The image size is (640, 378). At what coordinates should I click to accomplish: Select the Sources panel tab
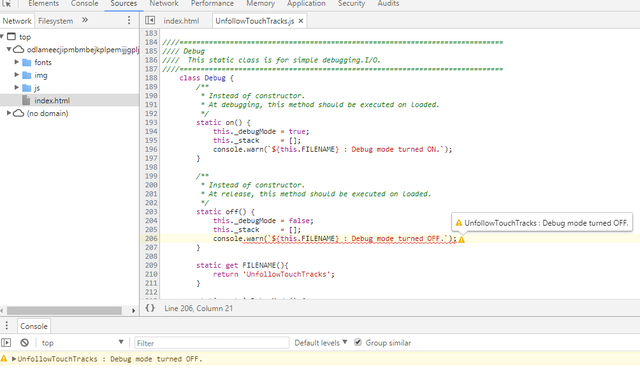[124, 4]
